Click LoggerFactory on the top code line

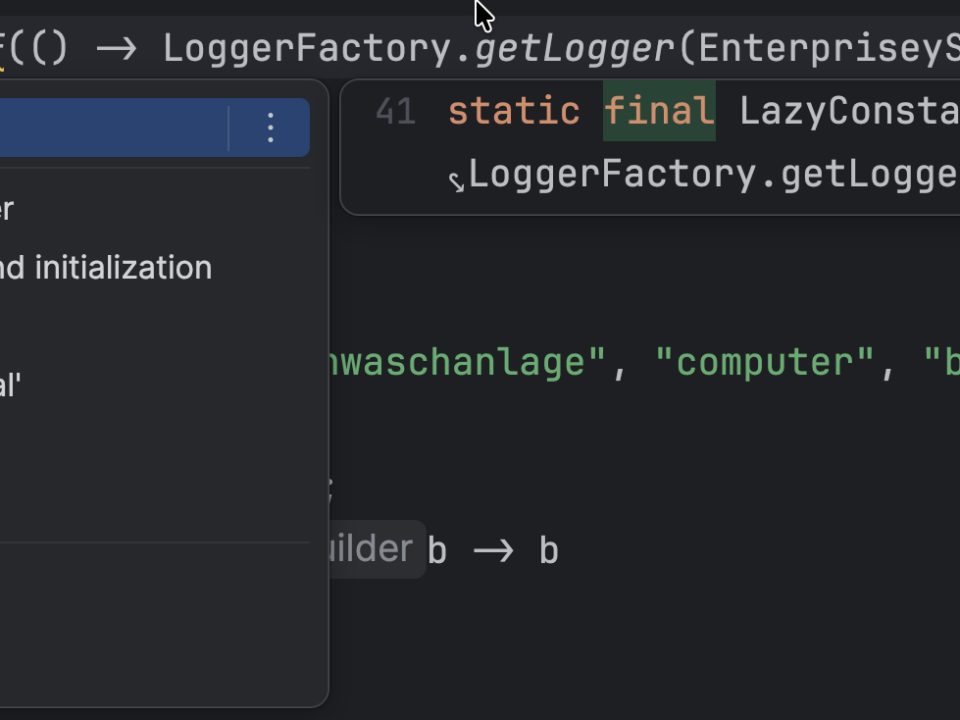307,48
